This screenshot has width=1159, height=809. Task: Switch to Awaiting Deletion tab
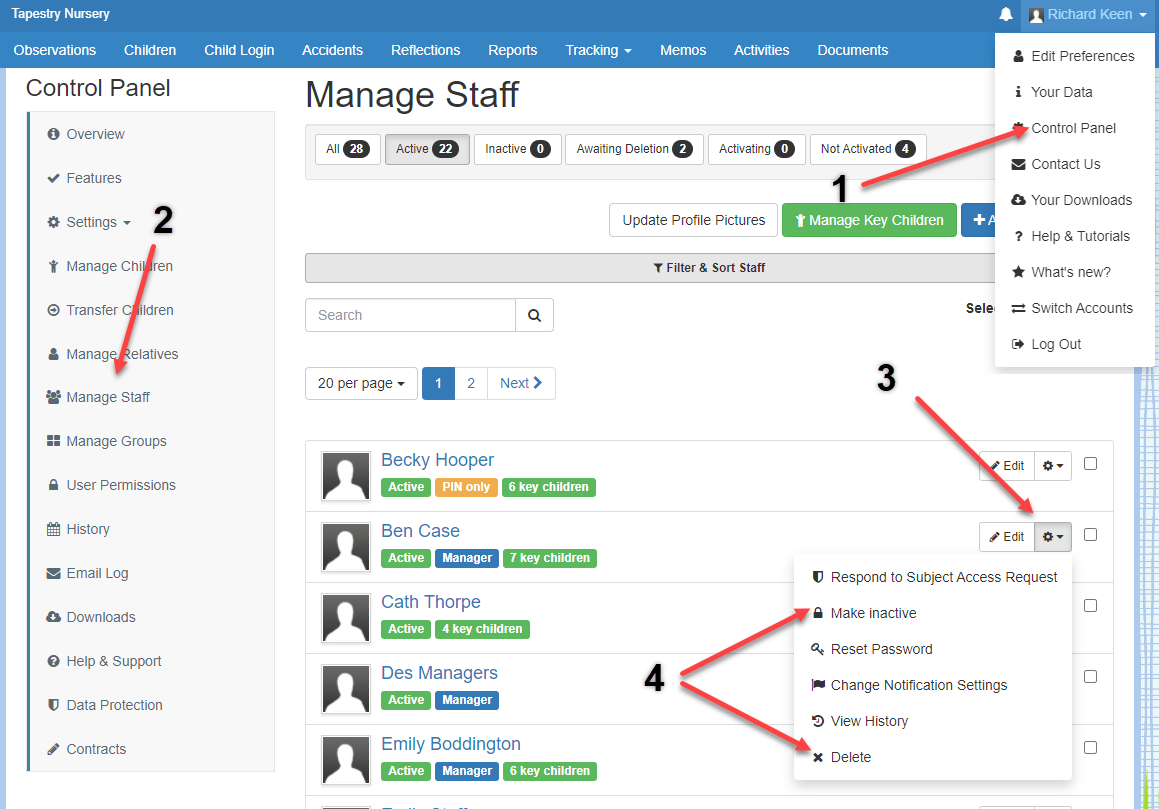point(634,149)
